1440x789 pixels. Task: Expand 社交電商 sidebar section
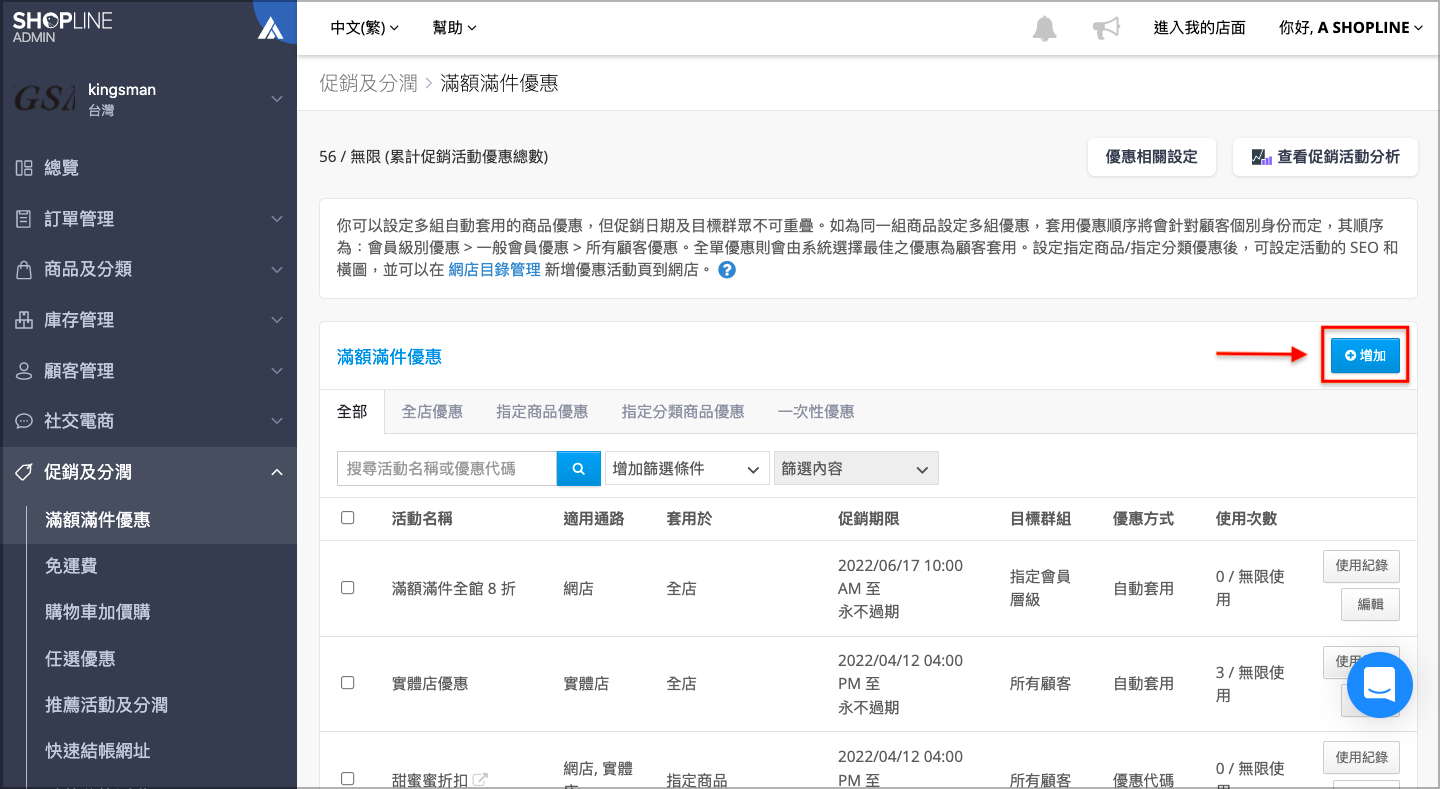(x=148, y=421)
